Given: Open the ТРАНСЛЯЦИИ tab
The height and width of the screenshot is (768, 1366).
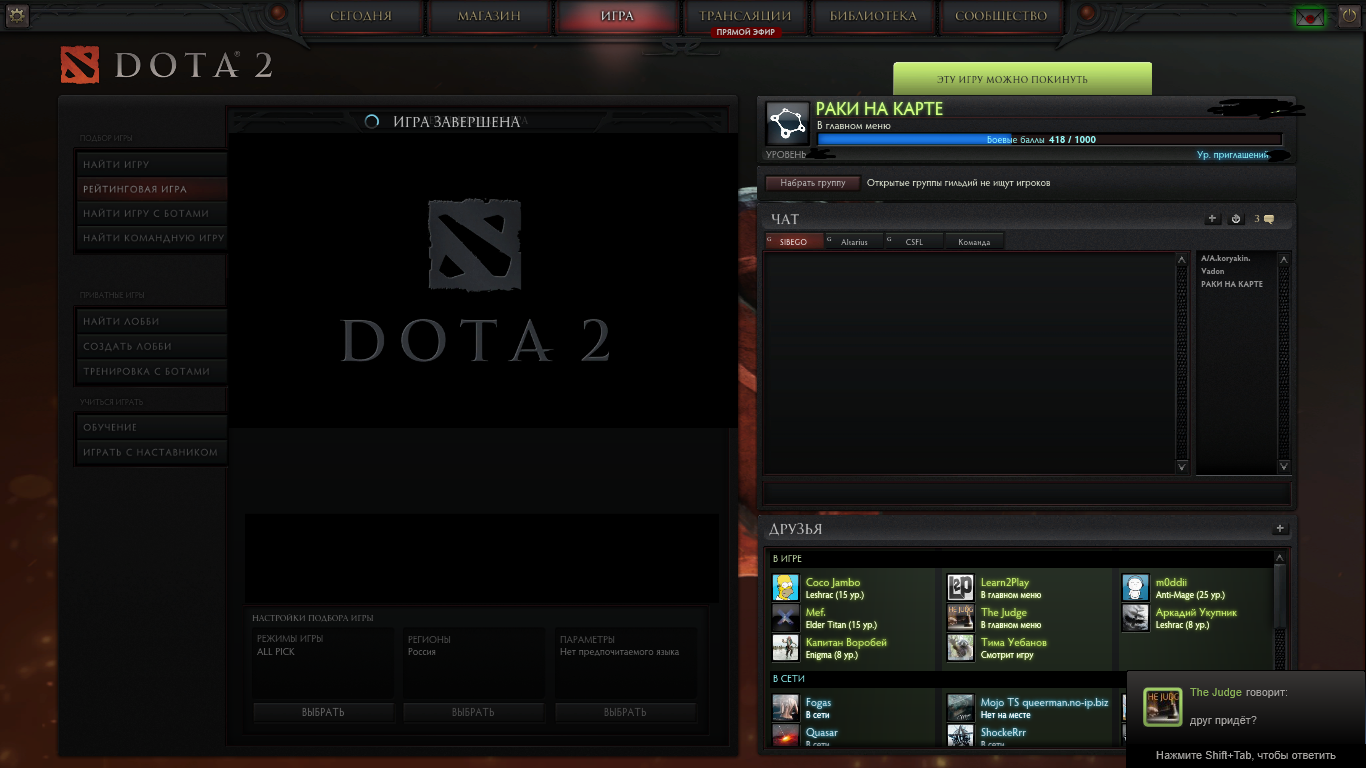Looking at the screenshot, I should pos(745,16).
